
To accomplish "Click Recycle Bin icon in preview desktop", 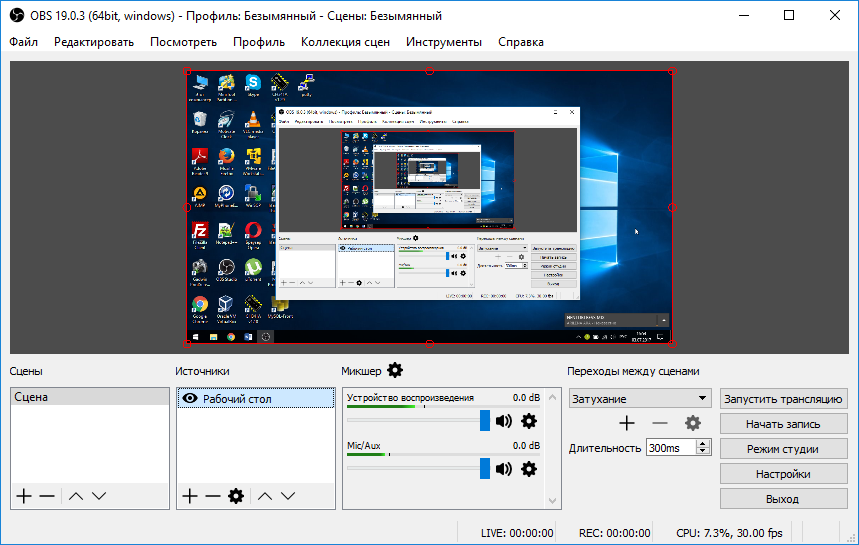I will 200,119.
